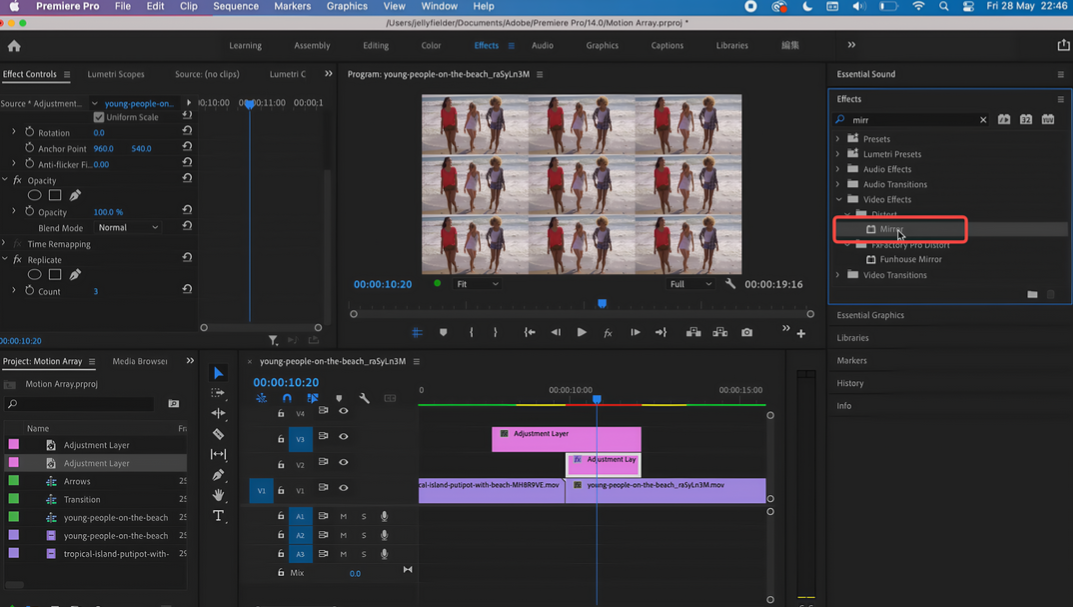Click the pink label swatch of Adjustment Layer
The height and width of the screenshot is (607, 1073).
[14, 445]
